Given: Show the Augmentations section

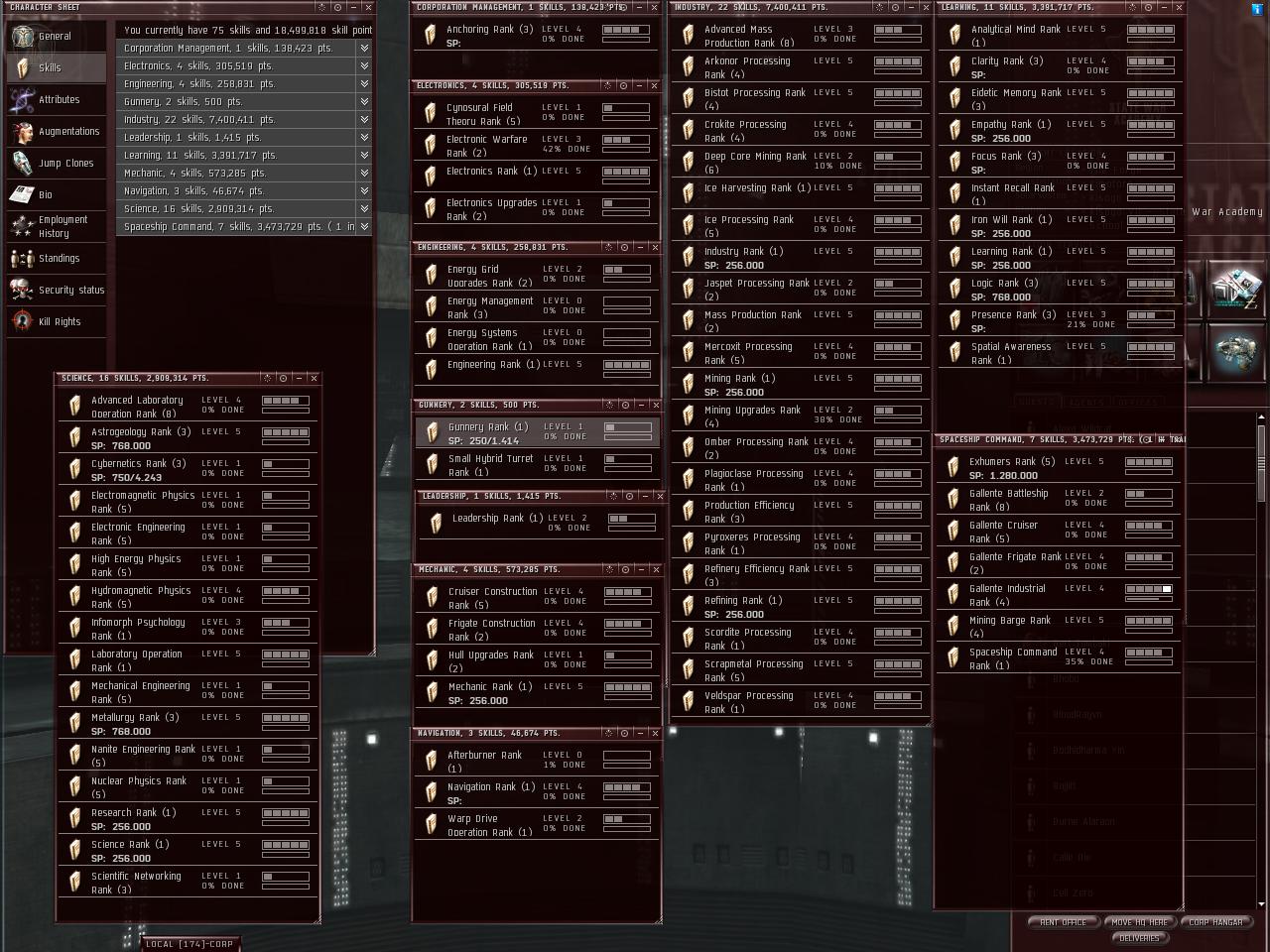Looking at the screenshot, I should pyautogui.click(x=56, y=131).
